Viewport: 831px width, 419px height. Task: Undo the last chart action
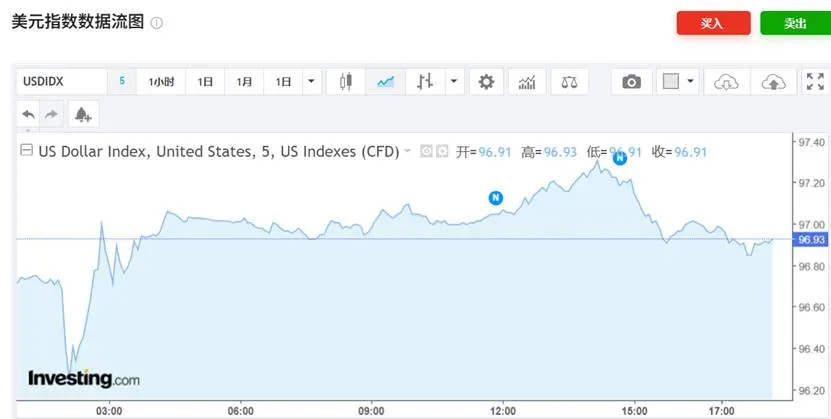pos(28,115)
